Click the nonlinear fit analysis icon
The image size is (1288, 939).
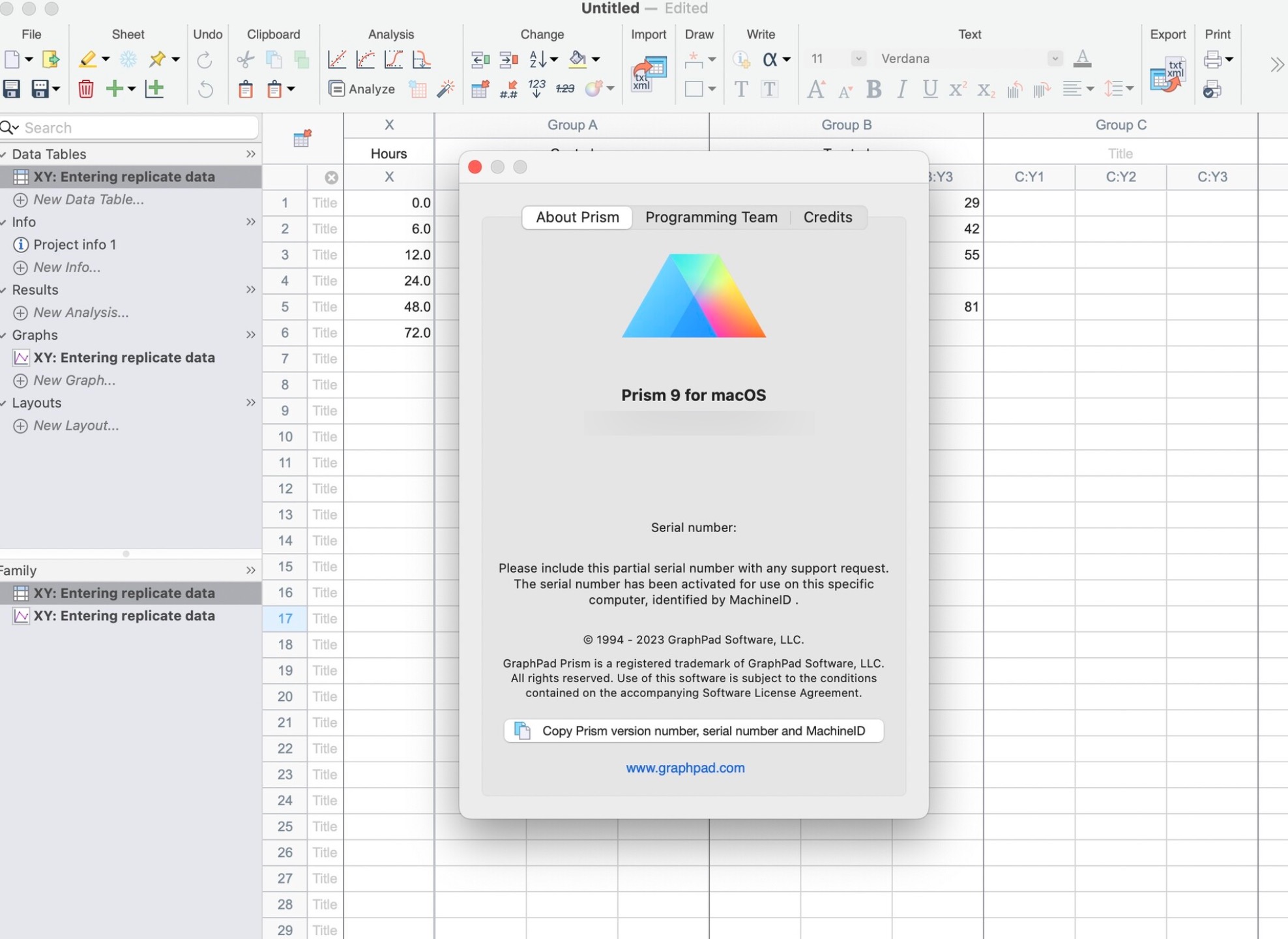366,59
